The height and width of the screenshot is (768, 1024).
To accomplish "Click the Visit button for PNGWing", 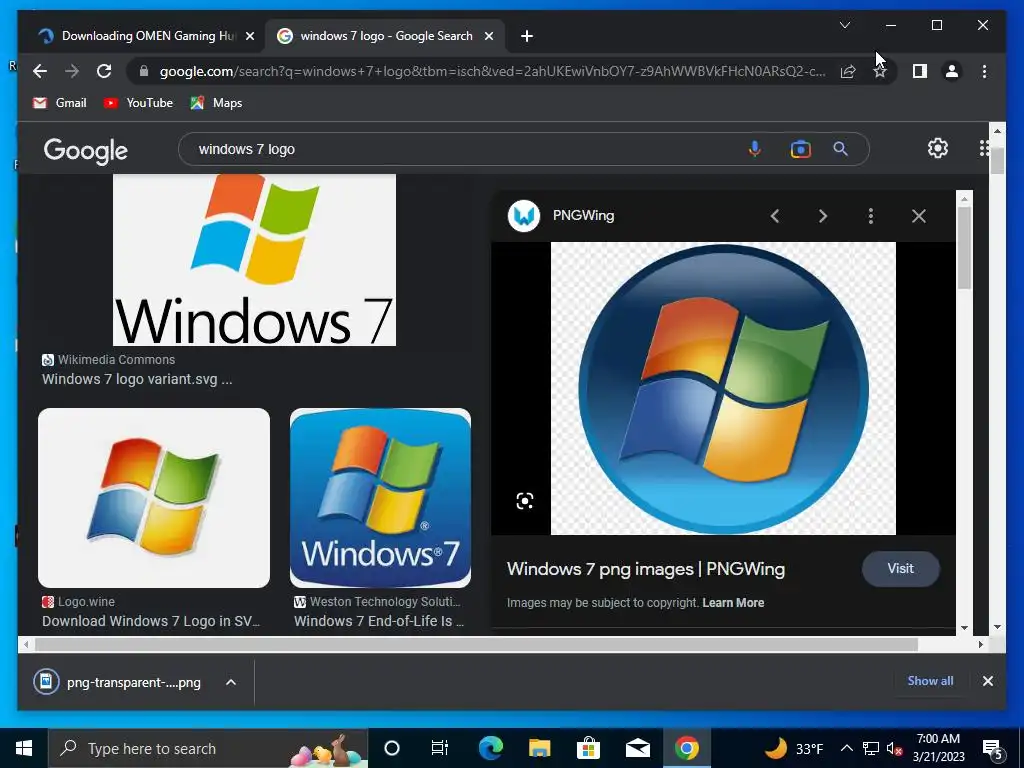I will coord(901,569).
